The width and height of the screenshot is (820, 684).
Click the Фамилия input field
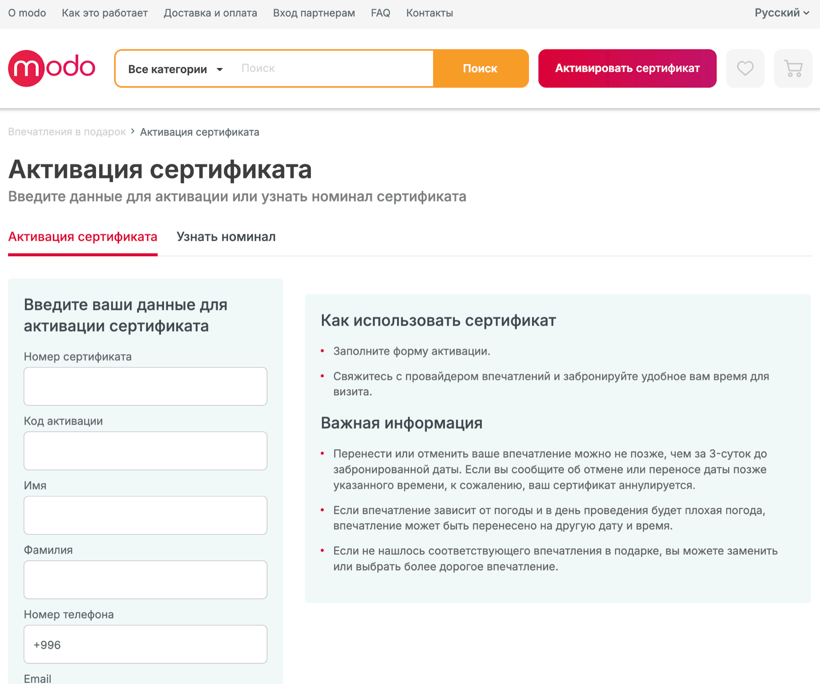[145, 579]
